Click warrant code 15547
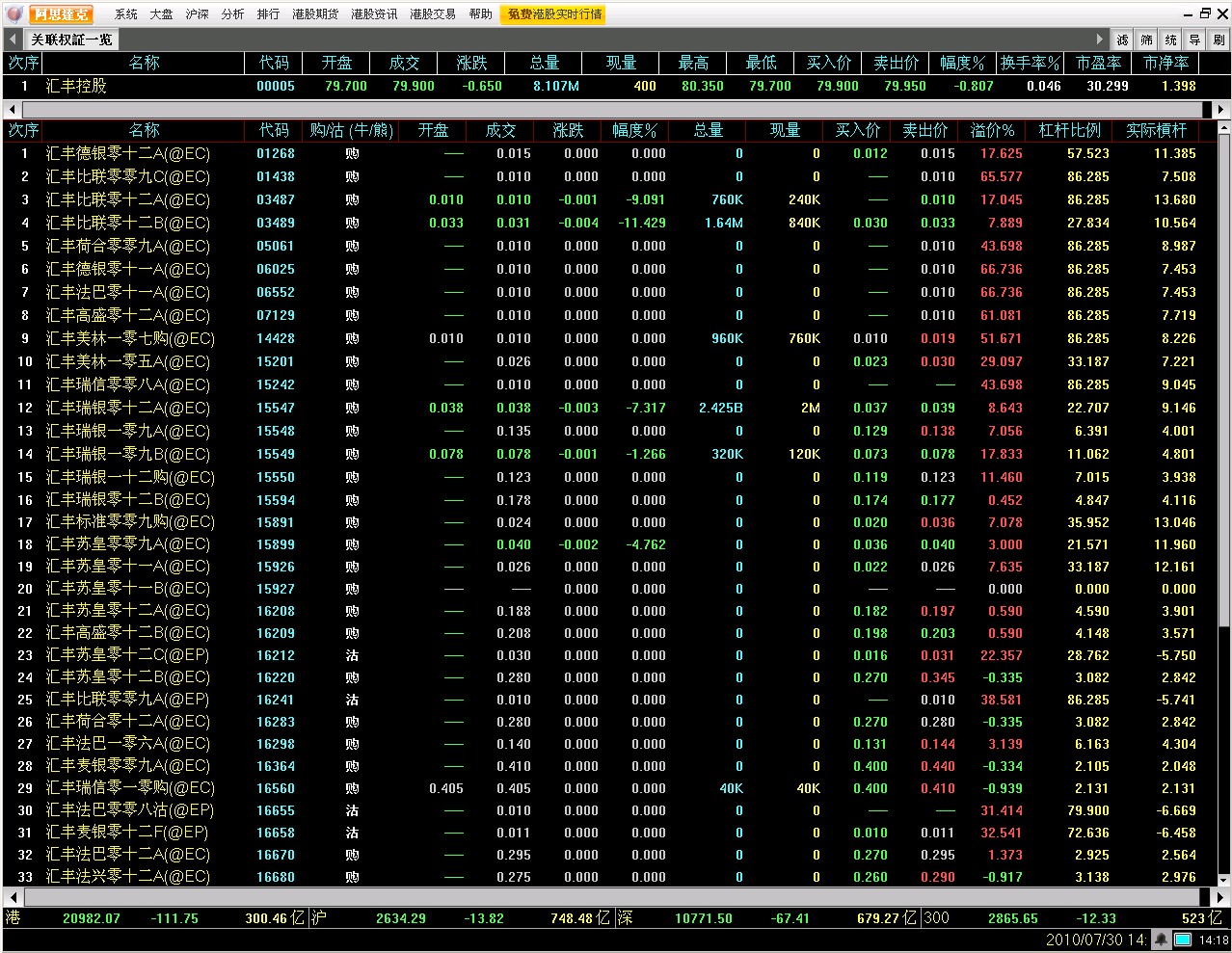The image size is (1232, 953). [275, 408]
